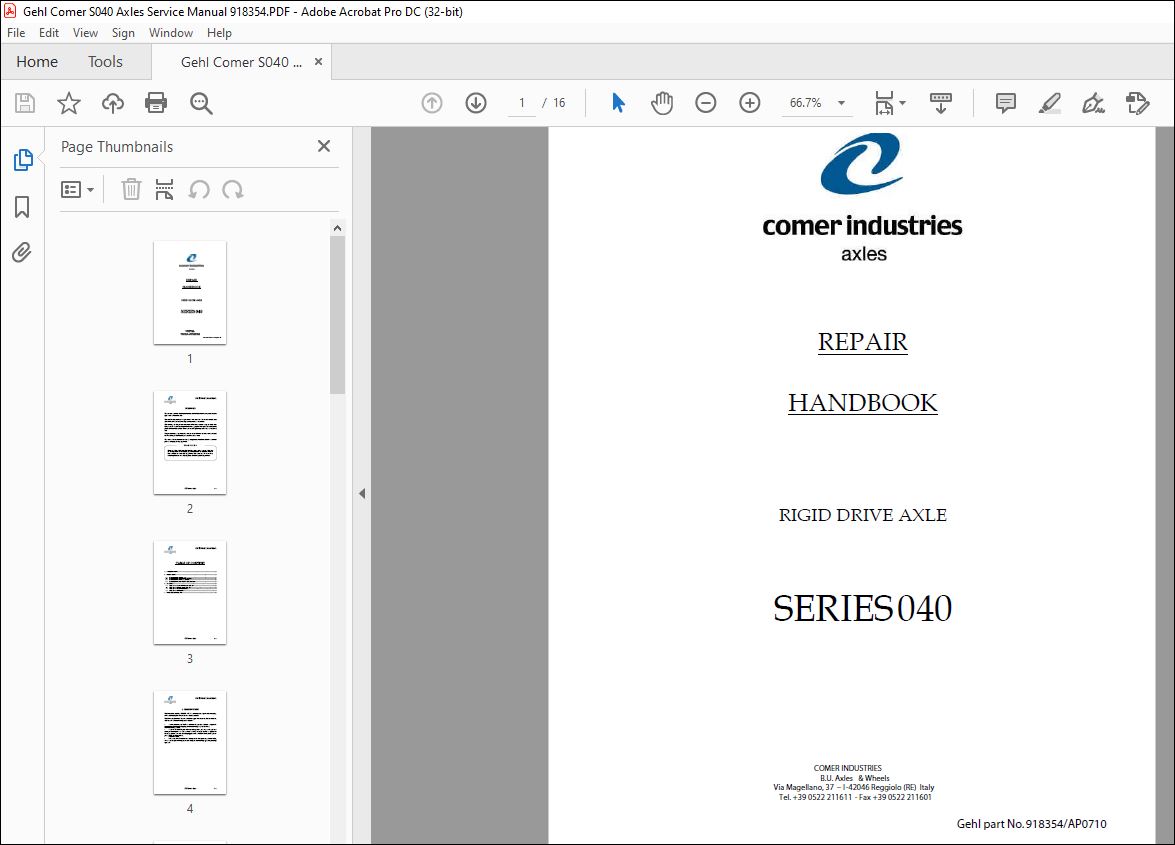
Task: Select page 2 thumbnail
Action: [190, 443]
